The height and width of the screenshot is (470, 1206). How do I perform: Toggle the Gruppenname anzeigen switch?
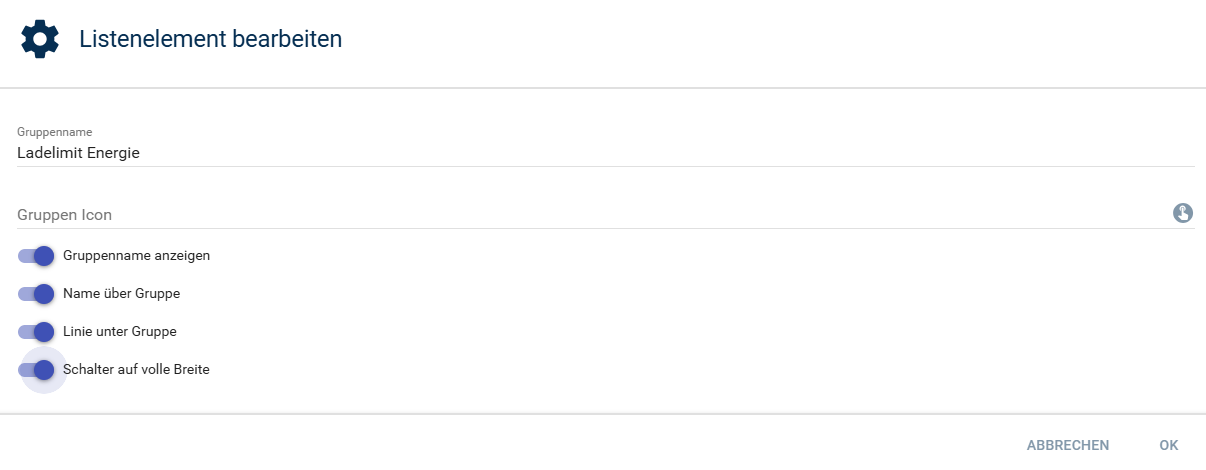click(36, 256)
